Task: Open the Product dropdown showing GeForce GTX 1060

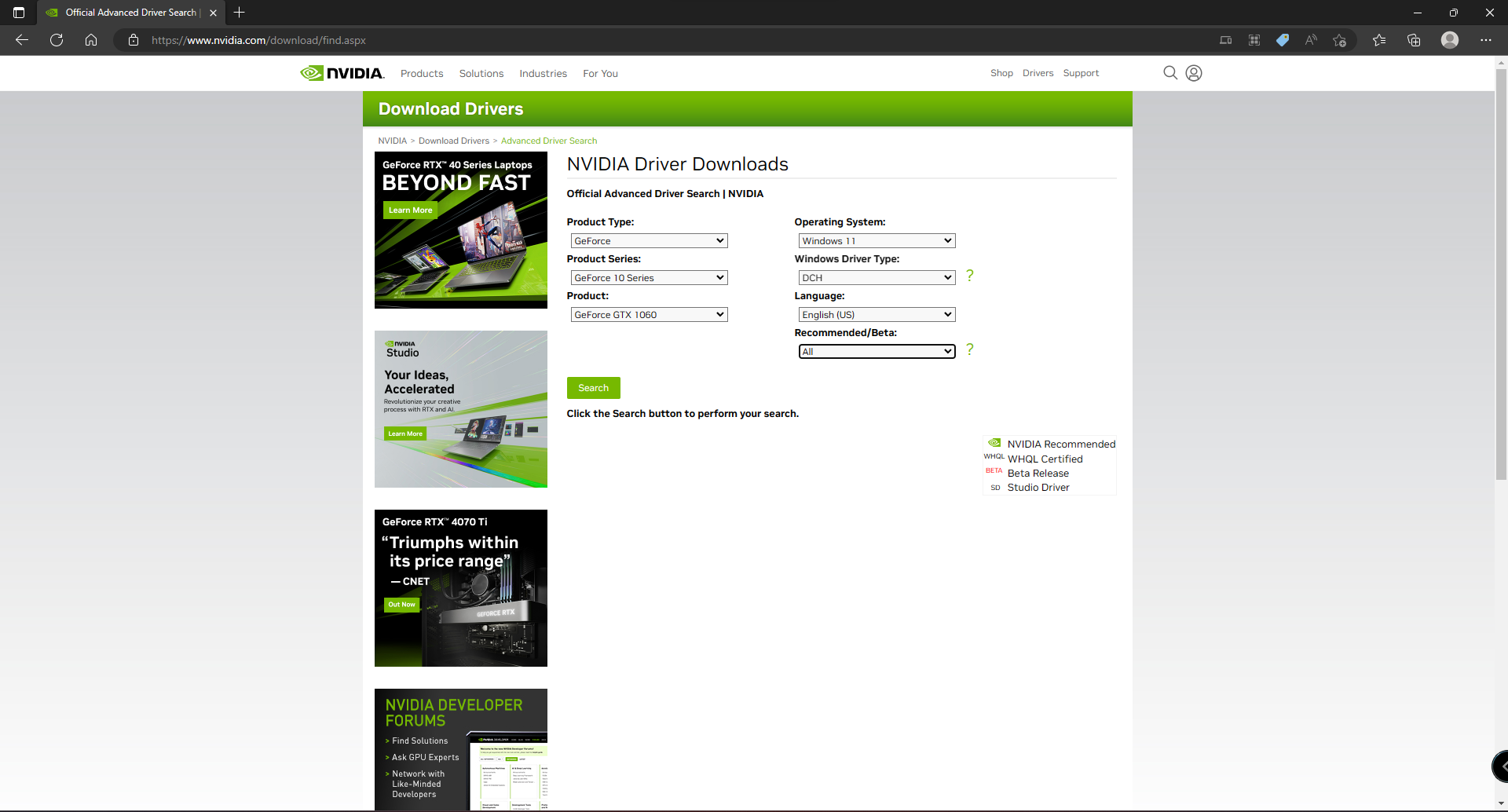Action: point(649,315)
